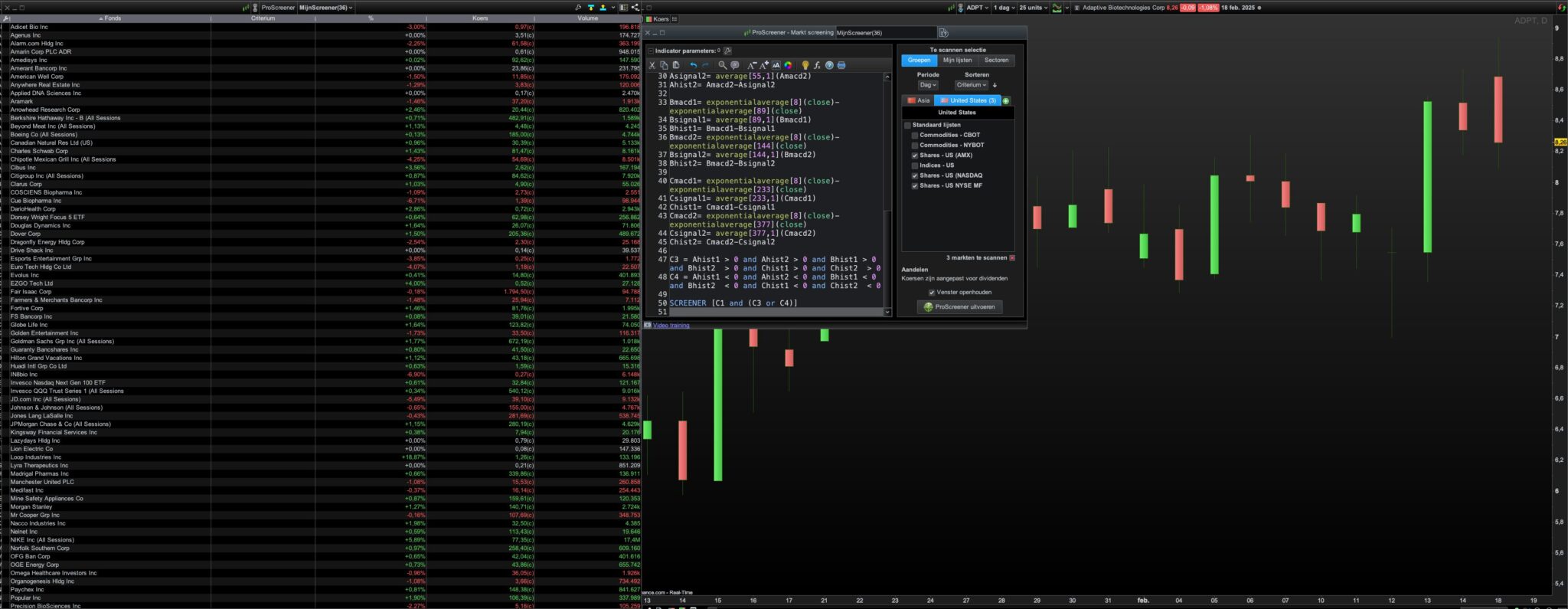This screenshot has width=1568, height=609.
Task: Open the wrench settings in screener list header
Action: tap(578, 8)
